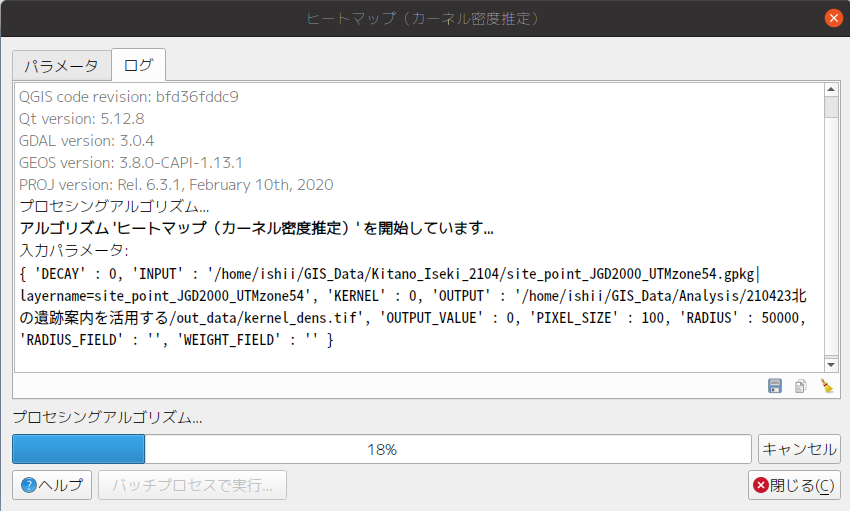Click the 'WEIGHT_FIELD' : '' text
This screenshot has width=850, height=511.
click(x=248, y=340)
